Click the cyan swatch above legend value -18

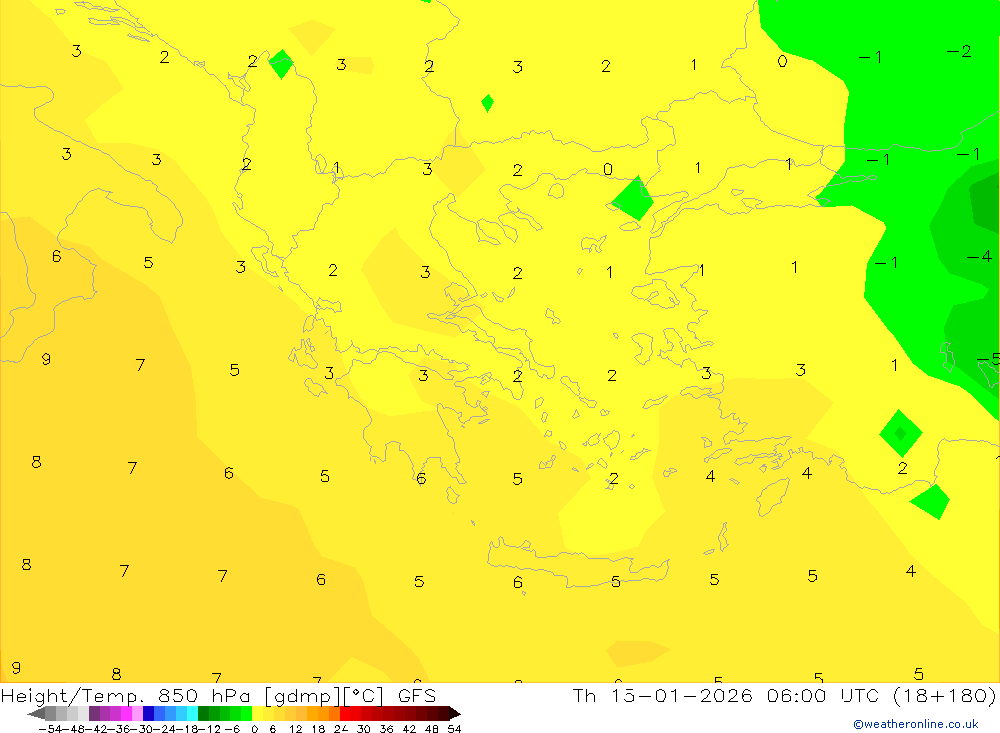point(192,714)
